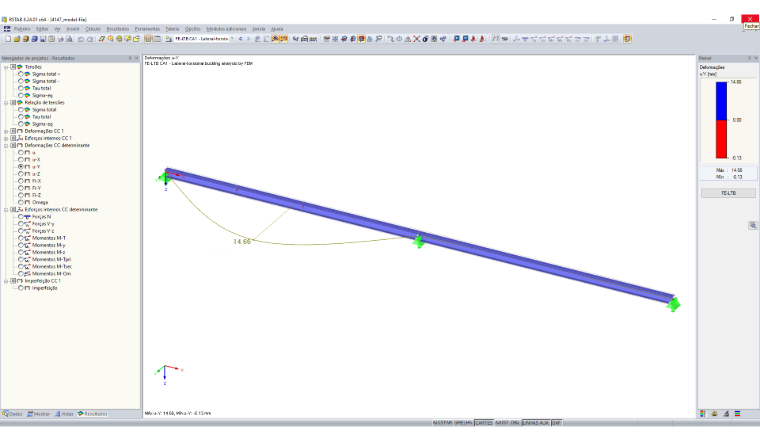Image resolution: width=760 pixels, height=441 pixels.
Task: Toggle LINHAS AUX in status bar
Action: (x=535, y=423)
